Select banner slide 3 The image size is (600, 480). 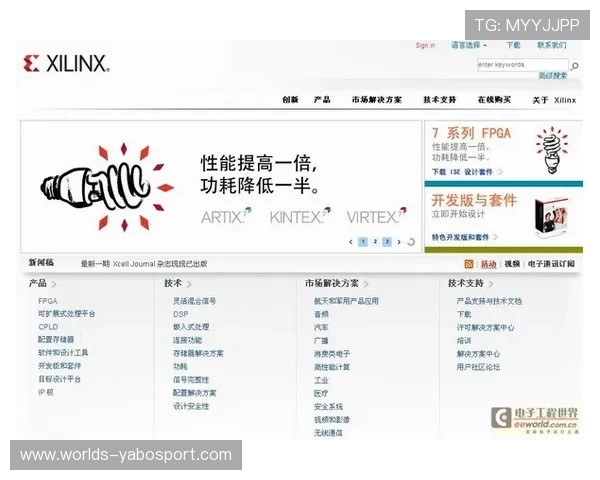click(x=387, y=242)
